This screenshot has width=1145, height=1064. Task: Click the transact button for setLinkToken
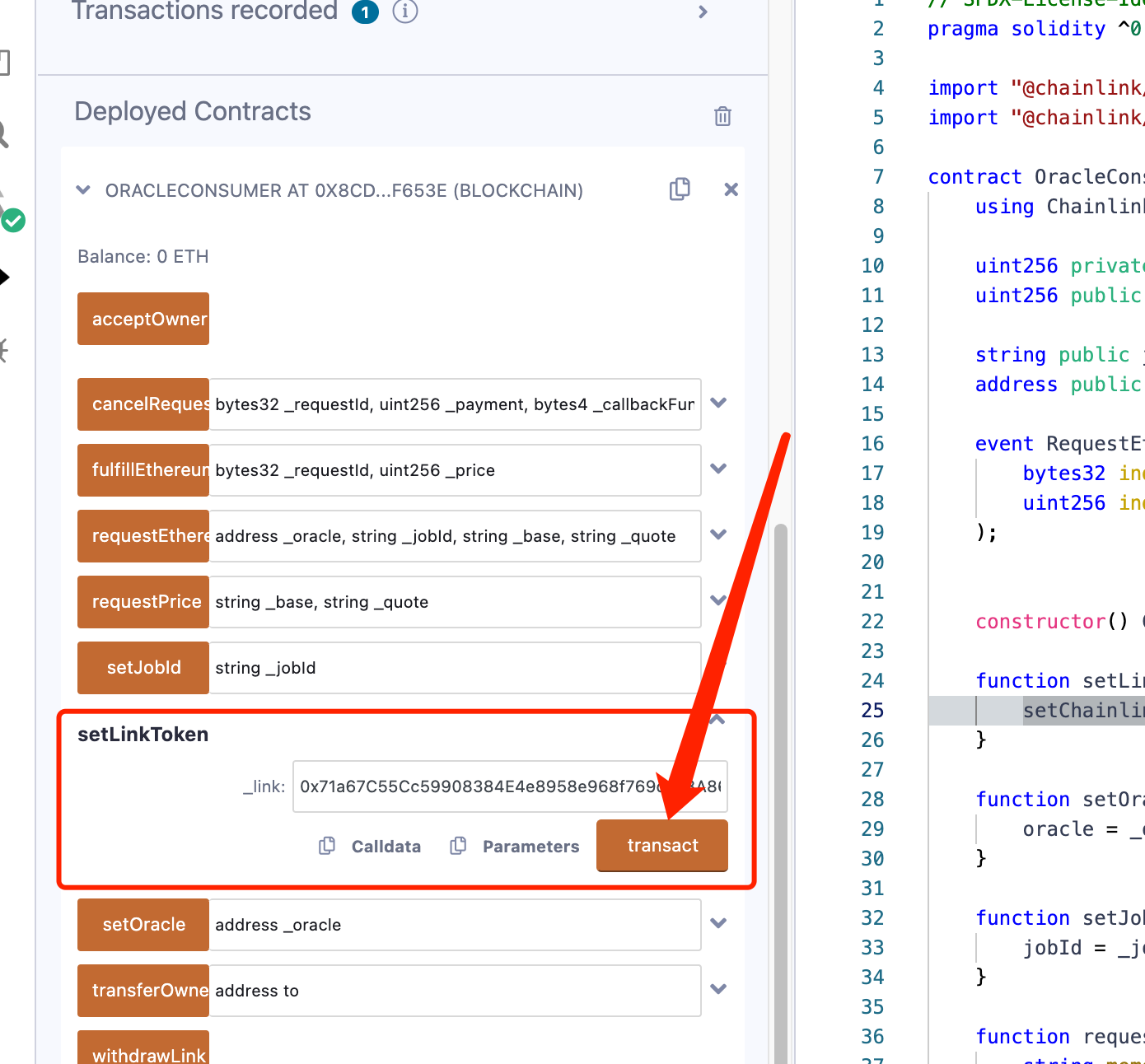point(662,846)
